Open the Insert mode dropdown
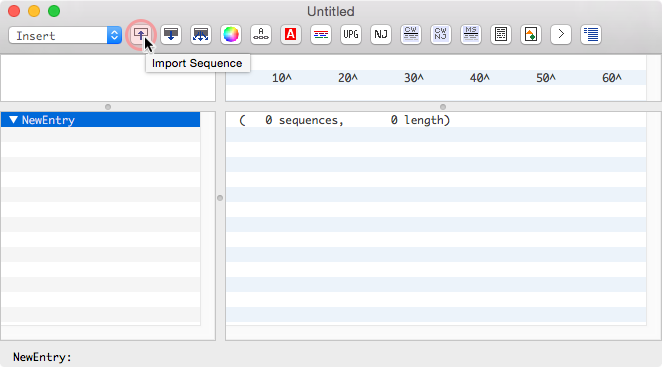 pos(65,35)
